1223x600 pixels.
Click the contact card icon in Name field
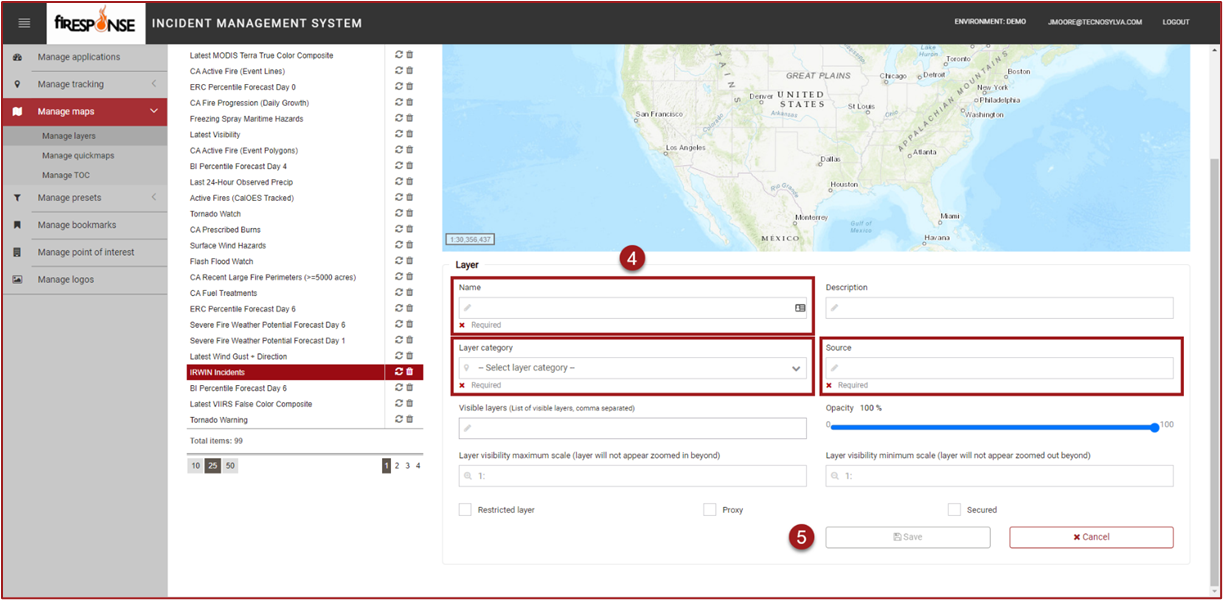800,308
